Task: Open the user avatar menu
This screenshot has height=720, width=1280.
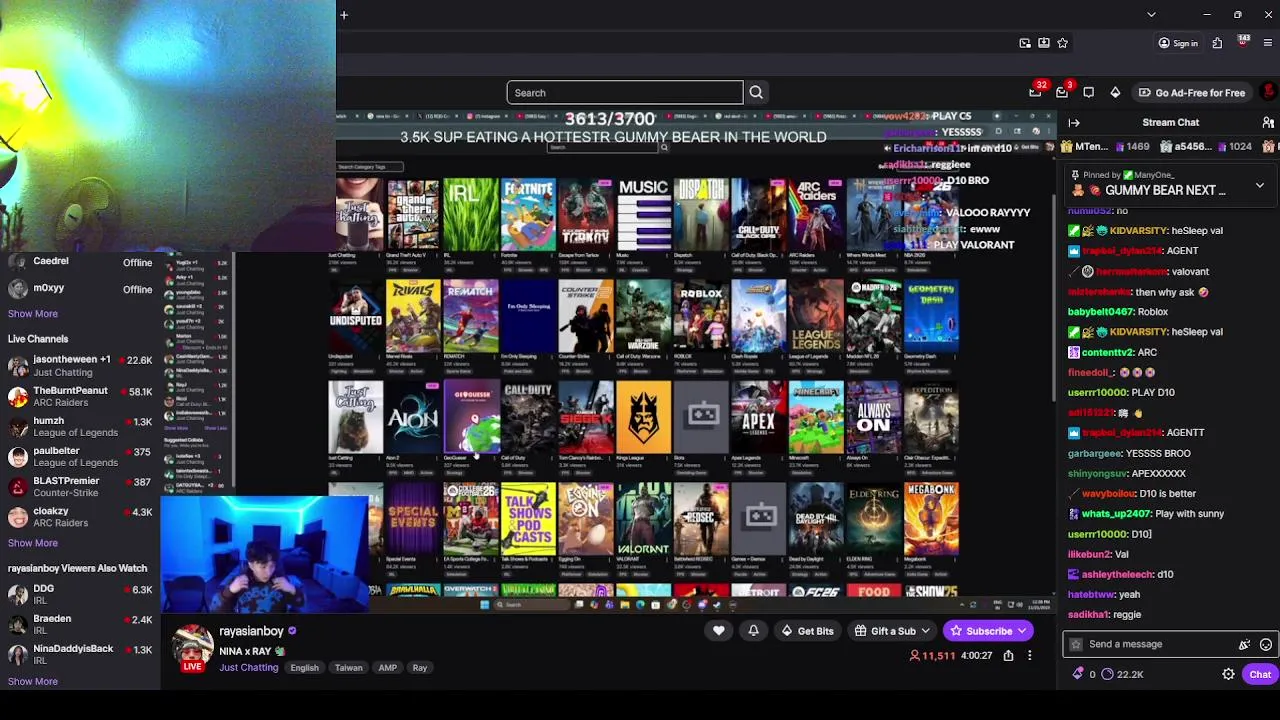Action: (x=1268, y=92)
